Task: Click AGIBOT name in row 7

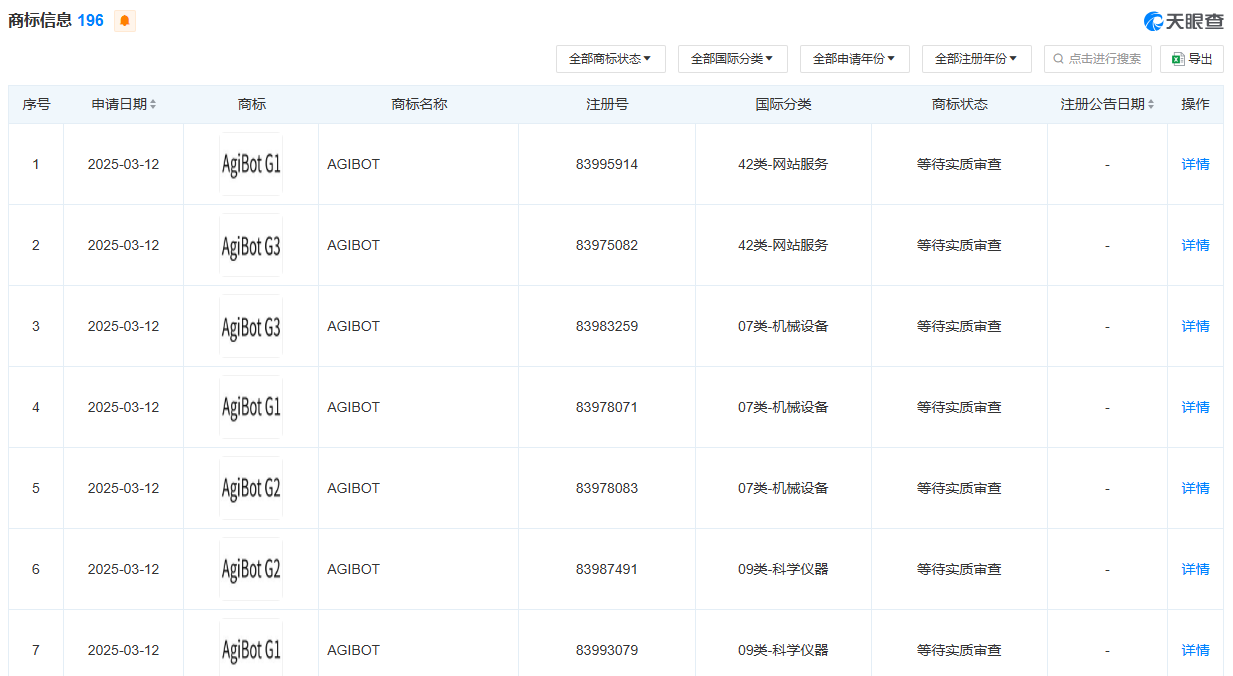Action: coord(354,650)
